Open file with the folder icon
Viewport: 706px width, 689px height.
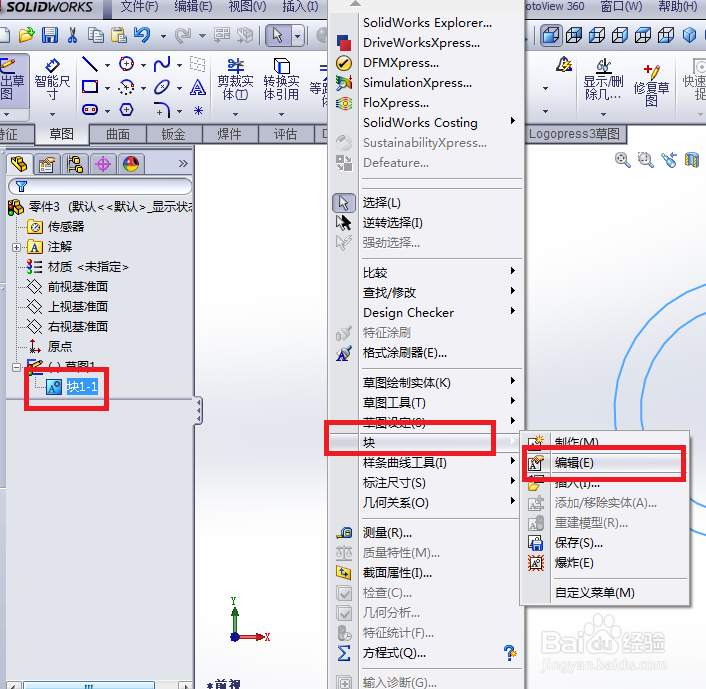[x=27, y=35]
